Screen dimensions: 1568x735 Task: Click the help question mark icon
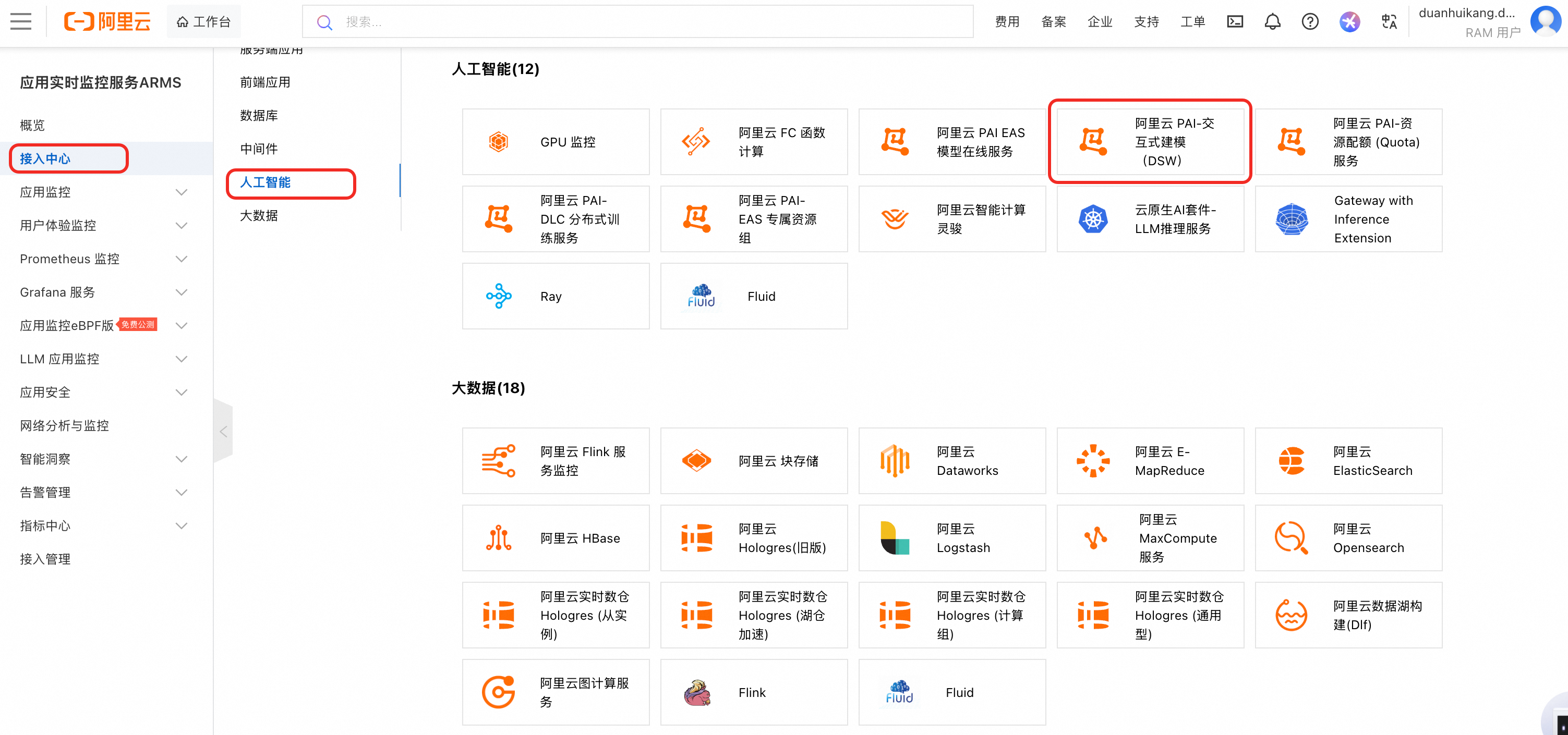pos(1309,22)
